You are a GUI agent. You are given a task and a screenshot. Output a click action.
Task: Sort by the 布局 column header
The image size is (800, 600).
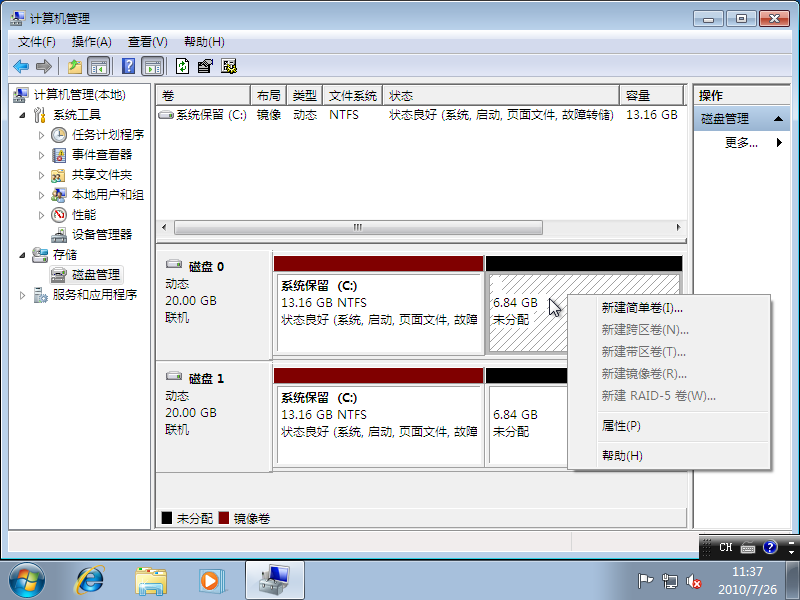click(269, 95)
